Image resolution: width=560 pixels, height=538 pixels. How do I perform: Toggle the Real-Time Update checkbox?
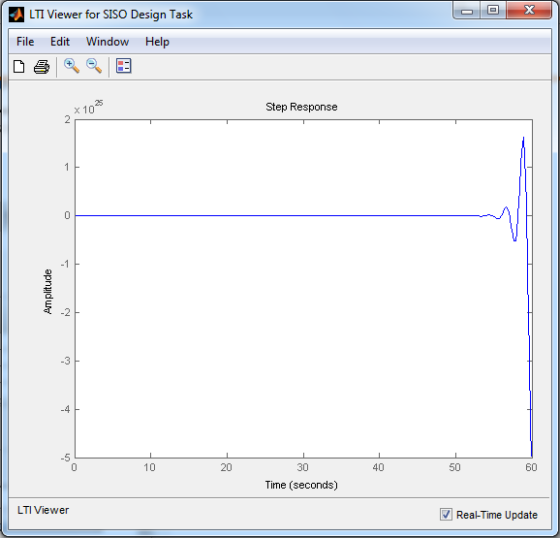[446, 514]
